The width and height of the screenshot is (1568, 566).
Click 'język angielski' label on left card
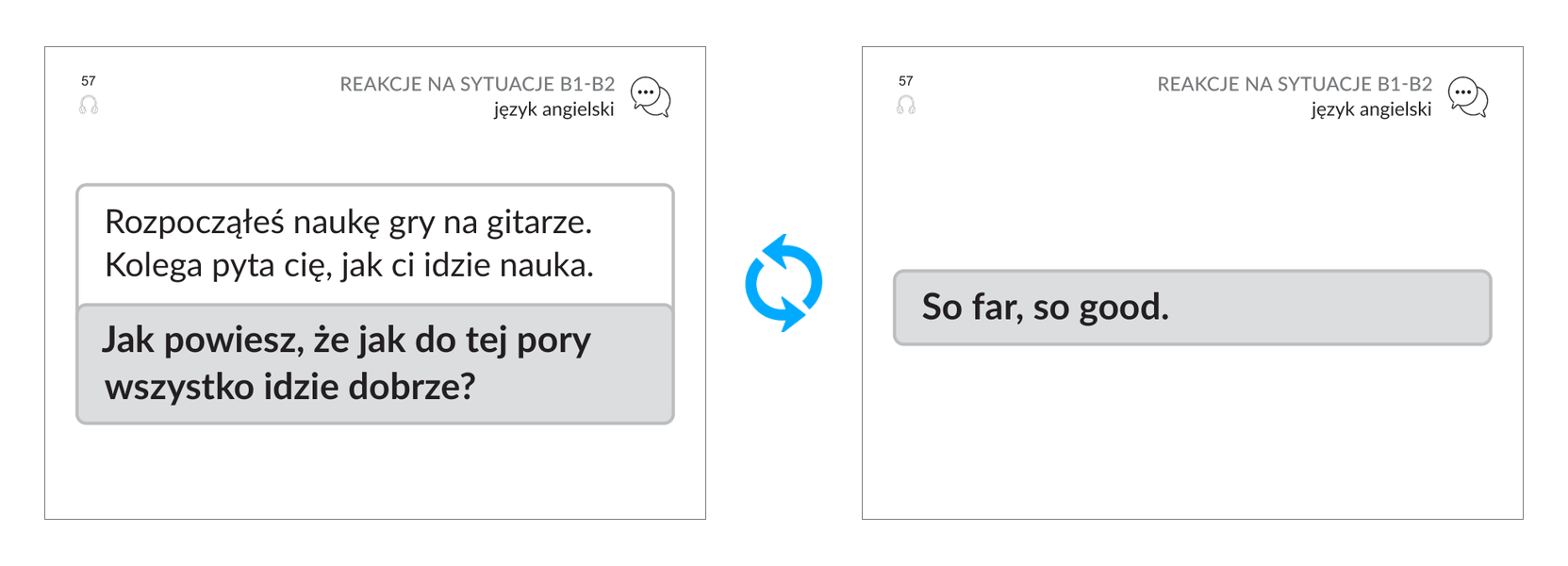pyautogui.click(x=553, y=109)
